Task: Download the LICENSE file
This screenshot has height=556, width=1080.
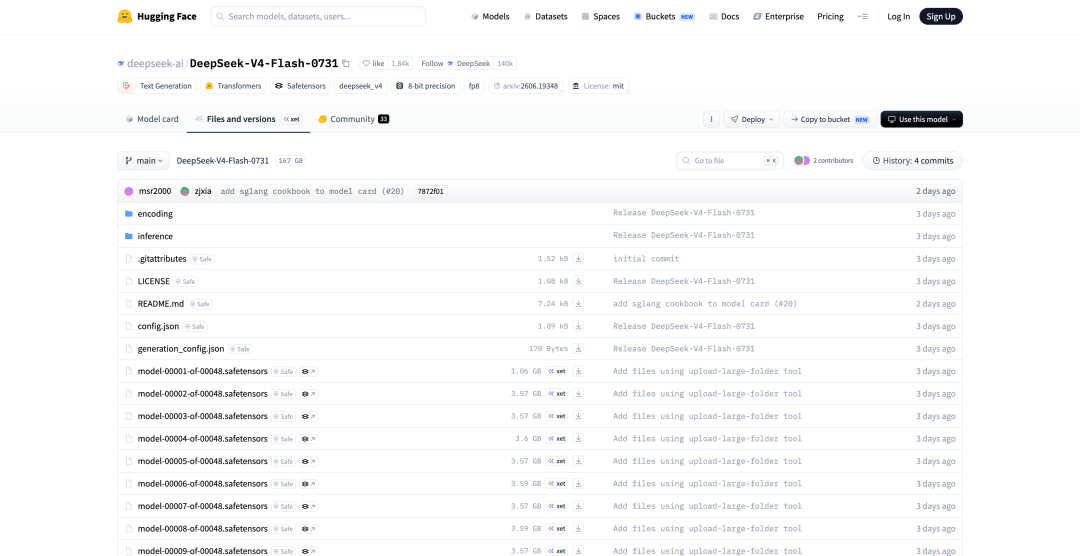Action: 579,281
